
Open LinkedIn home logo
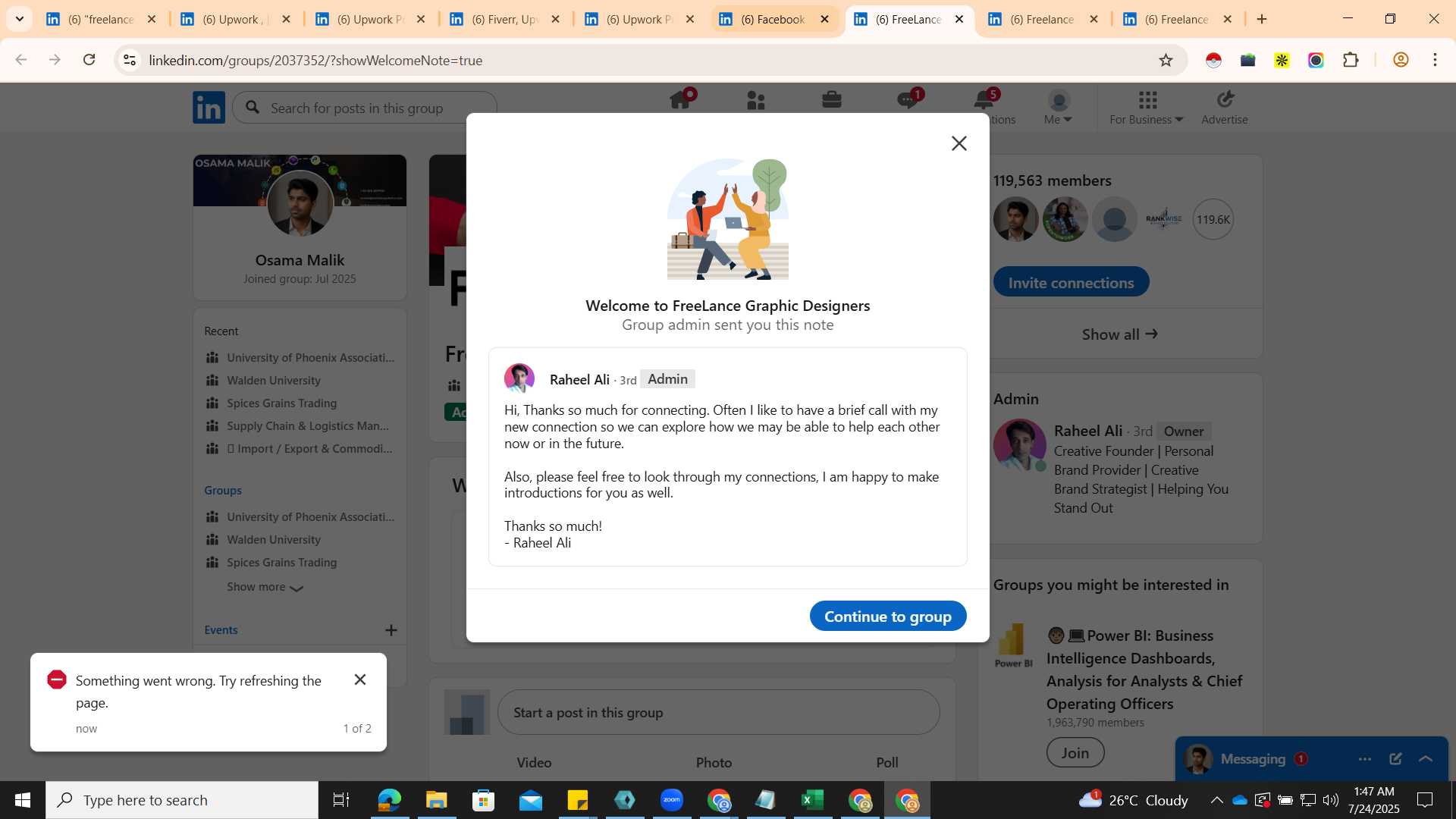[209, 108]
